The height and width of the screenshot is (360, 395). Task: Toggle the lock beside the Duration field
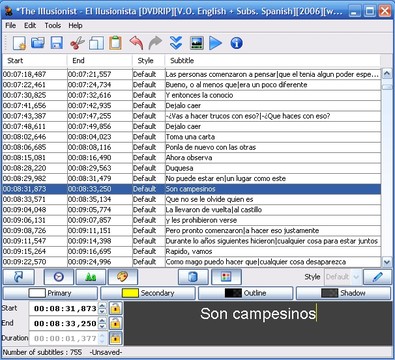point(115,338)
